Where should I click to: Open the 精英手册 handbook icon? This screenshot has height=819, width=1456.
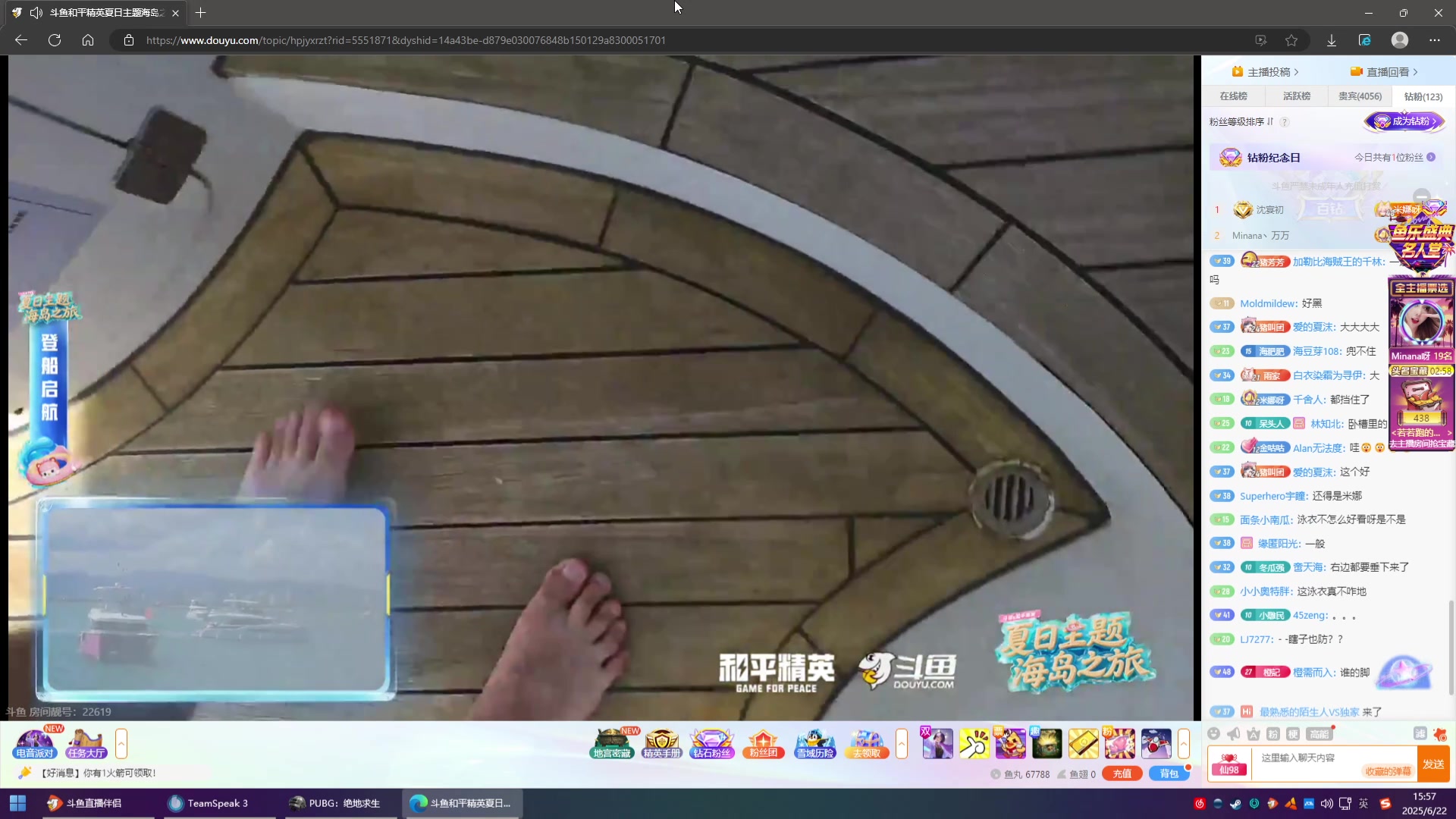[x=661, y=743]
